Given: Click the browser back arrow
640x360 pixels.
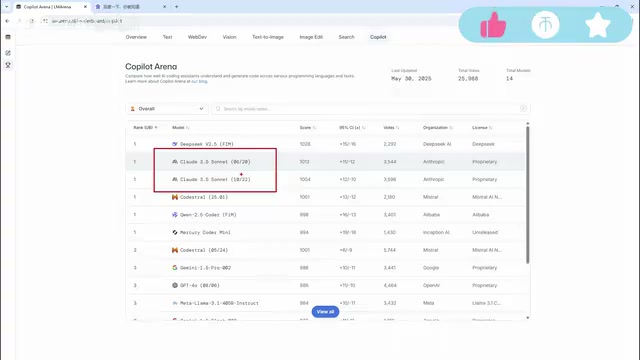Looking at the screenshot, I should tap(7, 21).
